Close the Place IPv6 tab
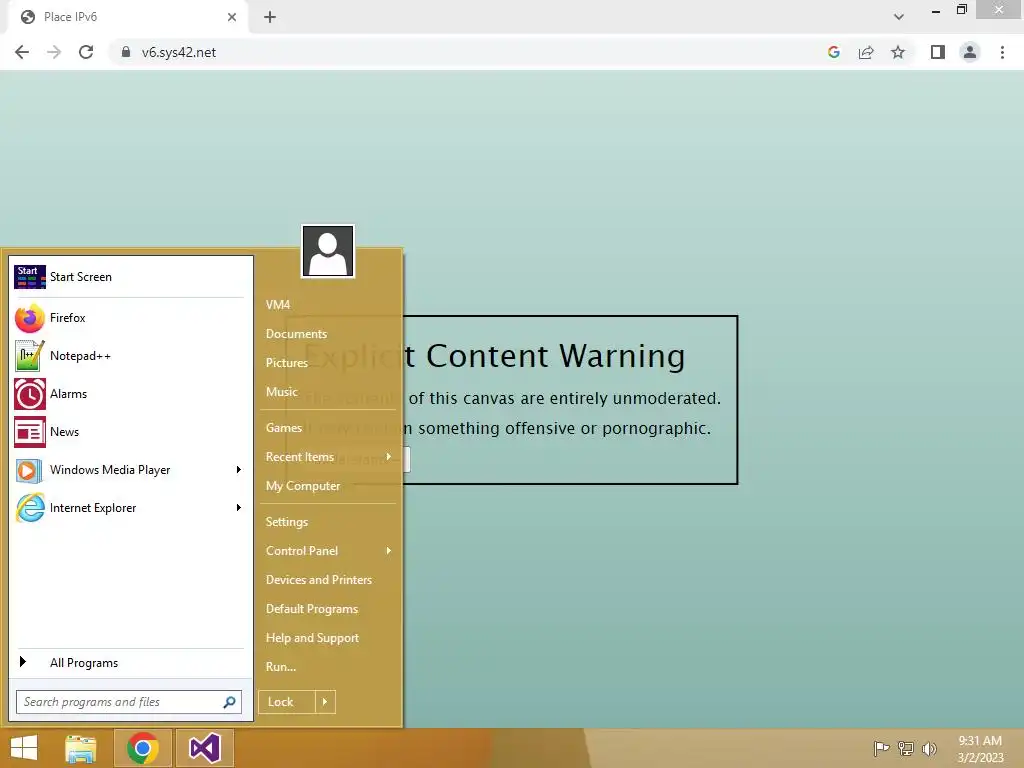This screenshot has width=1024, height=768. pyautogui.click(x=232, y=17)
